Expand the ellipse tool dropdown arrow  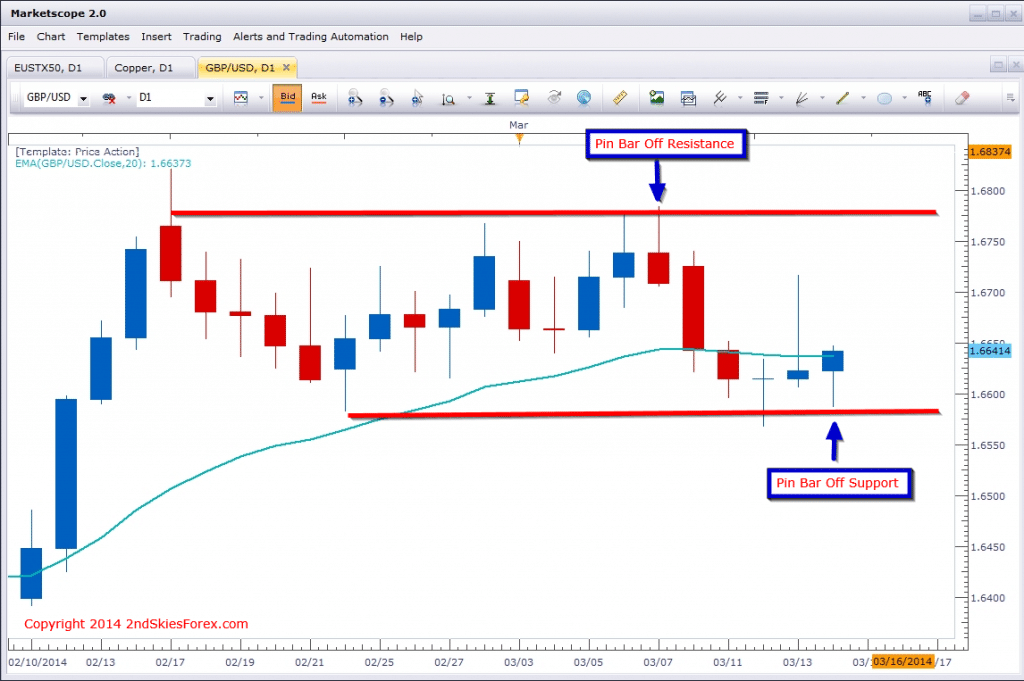(904, 98)
